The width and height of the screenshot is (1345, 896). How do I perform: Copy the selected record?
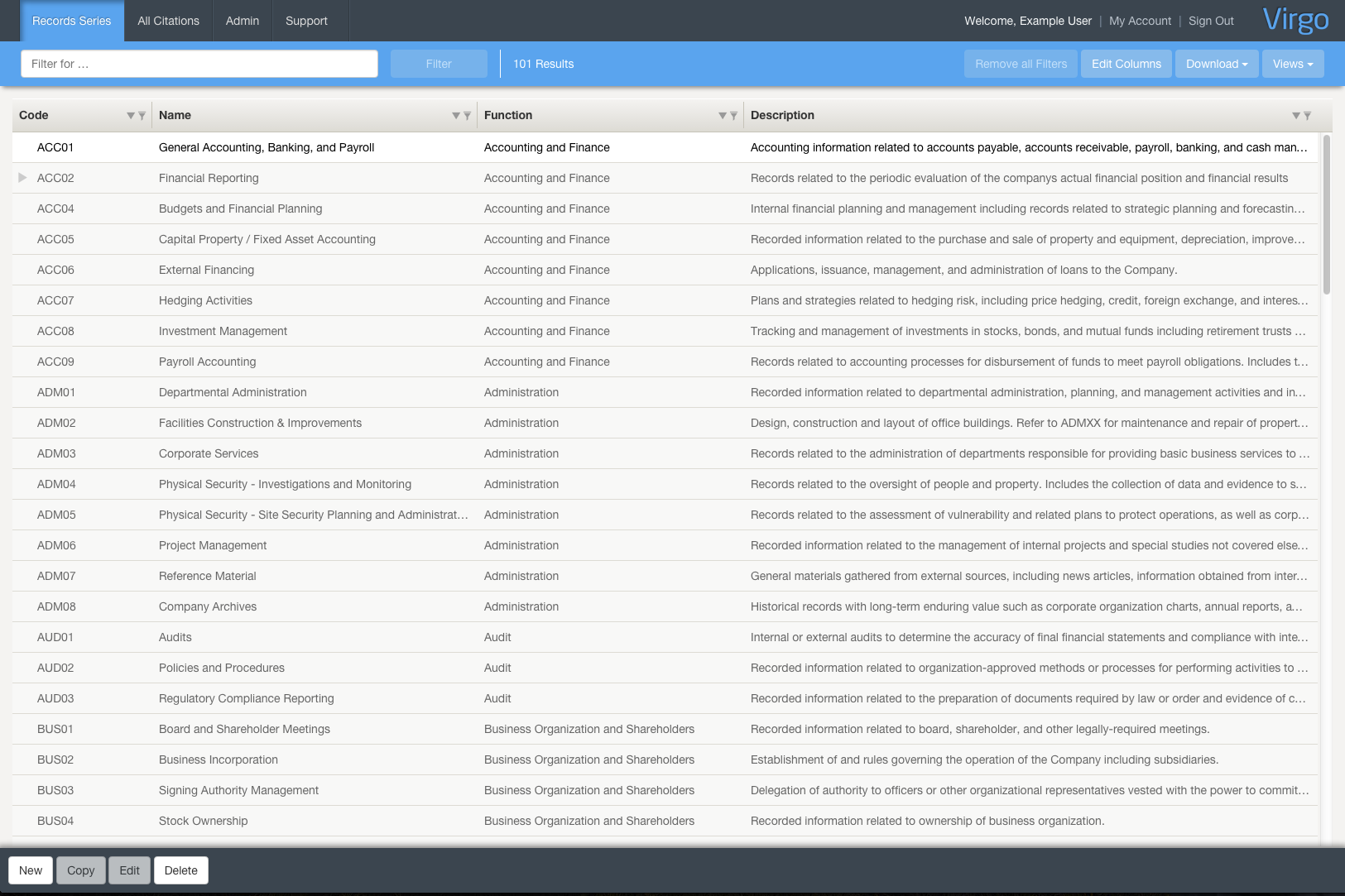(81, 870)
